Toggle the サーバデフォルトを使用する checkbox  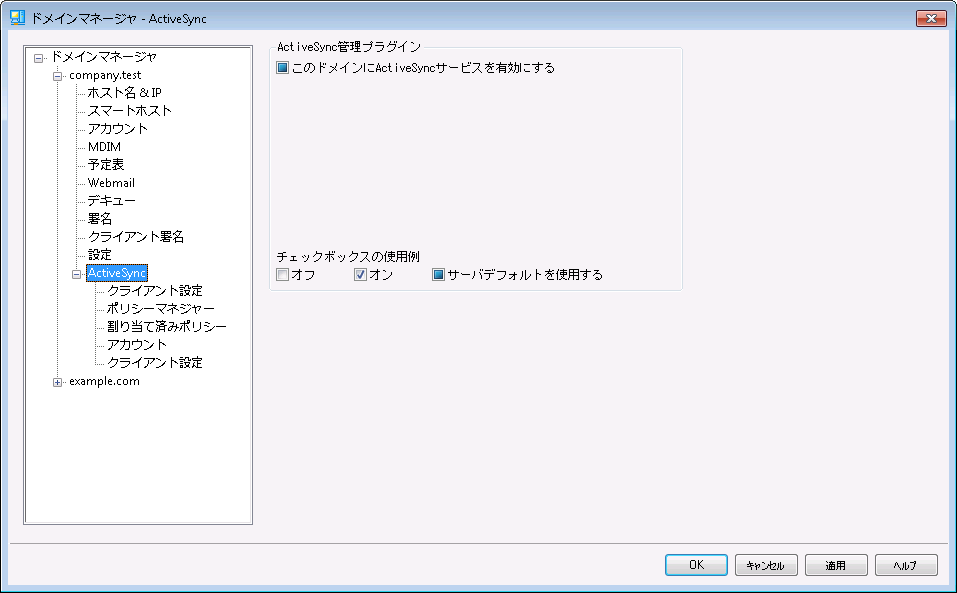coord(439,275)
